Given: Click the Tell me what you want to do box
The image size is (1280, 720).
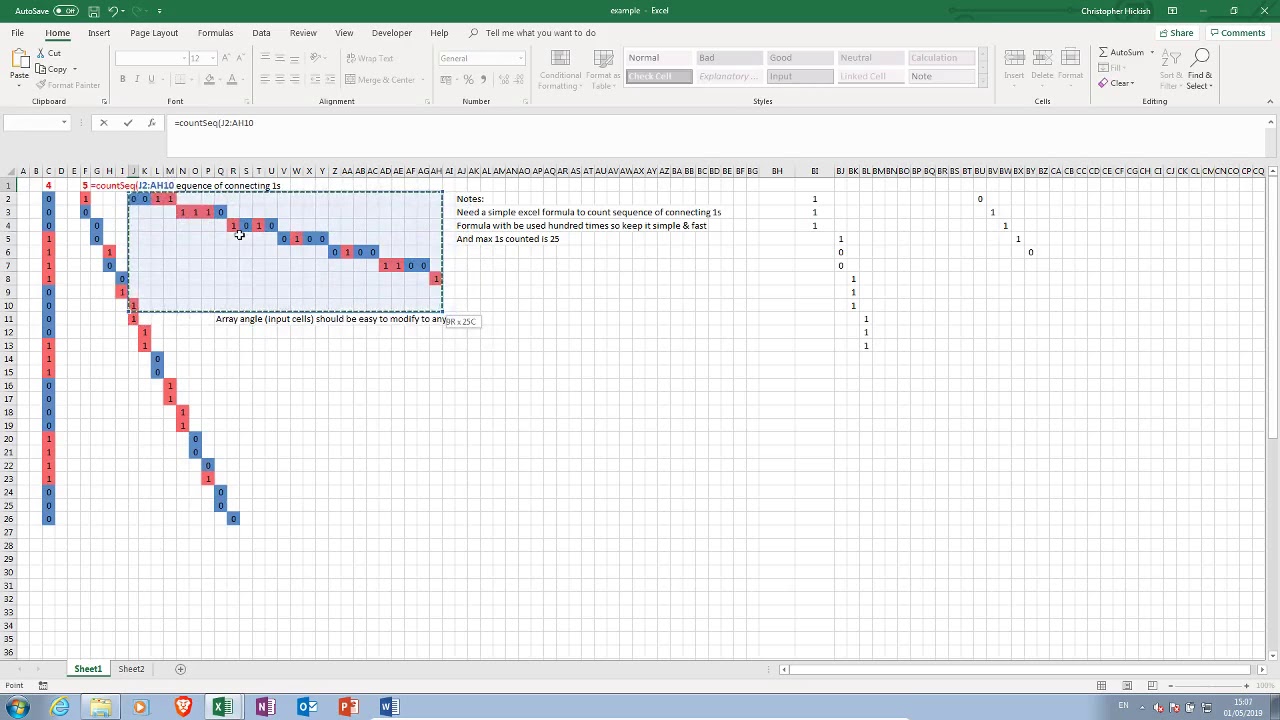Looking at the screenshot, I should [x=540, y=33].
